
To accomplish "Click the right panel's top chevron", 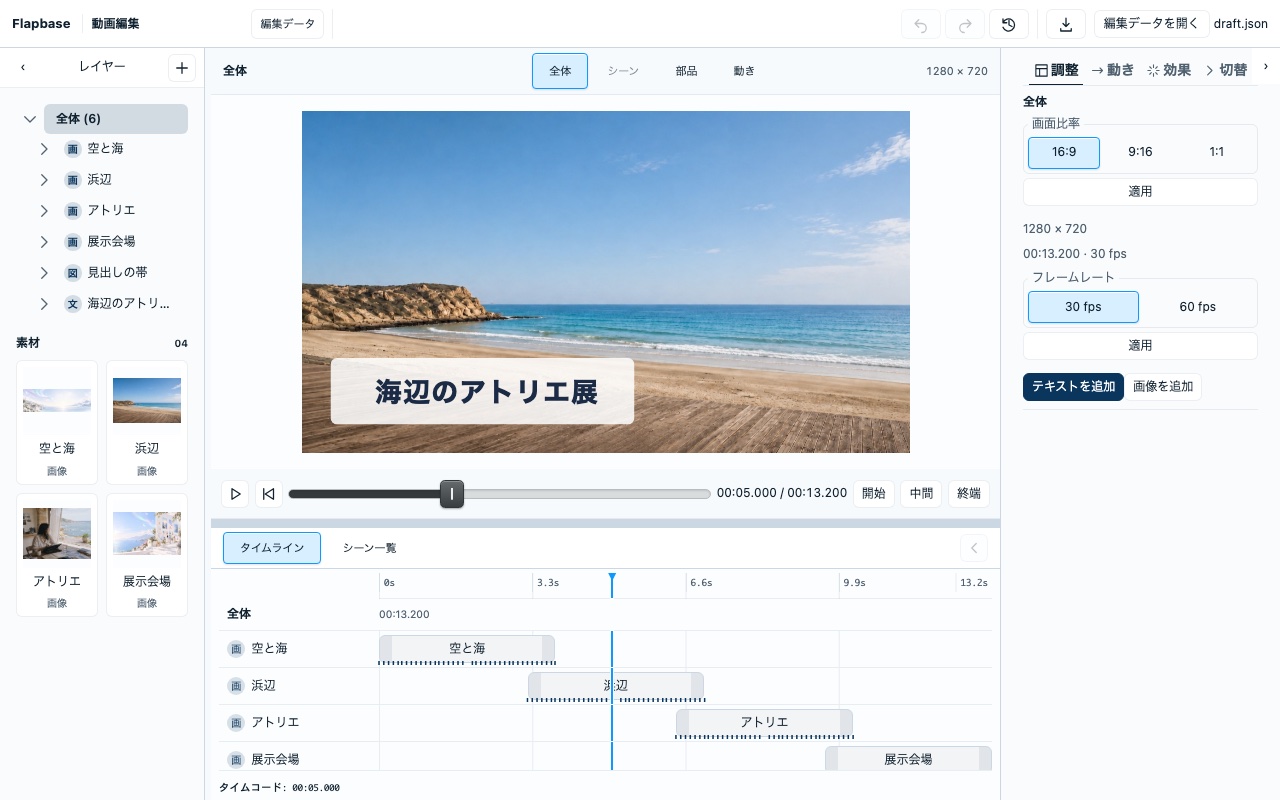I will click(1266, 67).
